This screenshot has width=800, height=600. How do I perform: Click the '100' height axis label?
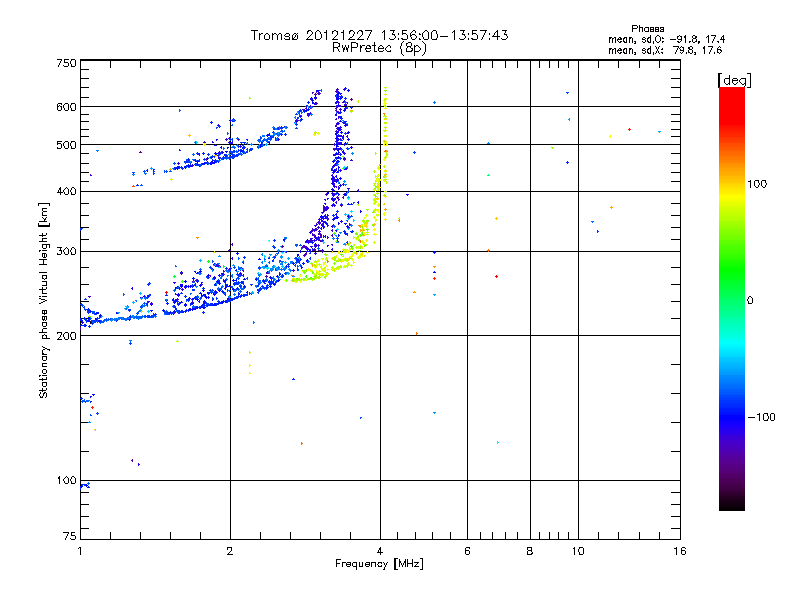click(x=66, y=481)
